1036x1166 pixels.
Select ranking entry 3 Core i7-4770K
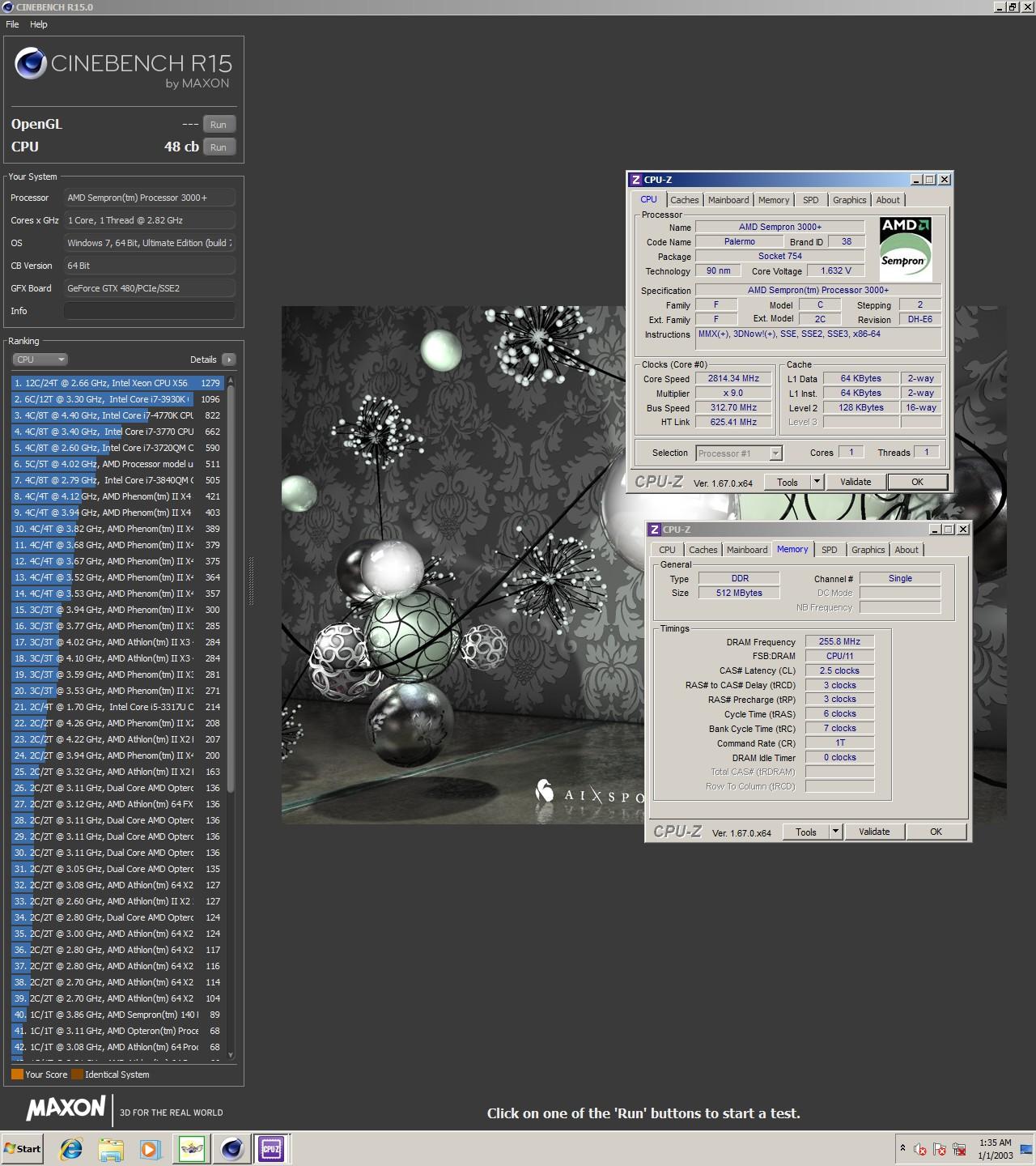tap(117, 415)
